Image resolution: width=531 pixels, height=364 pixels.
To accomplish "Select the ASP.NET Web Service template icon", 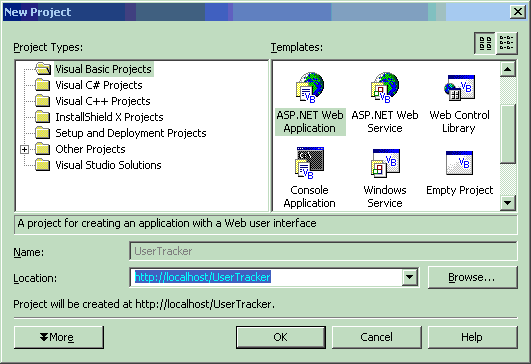I will click(x=385, y=87).
